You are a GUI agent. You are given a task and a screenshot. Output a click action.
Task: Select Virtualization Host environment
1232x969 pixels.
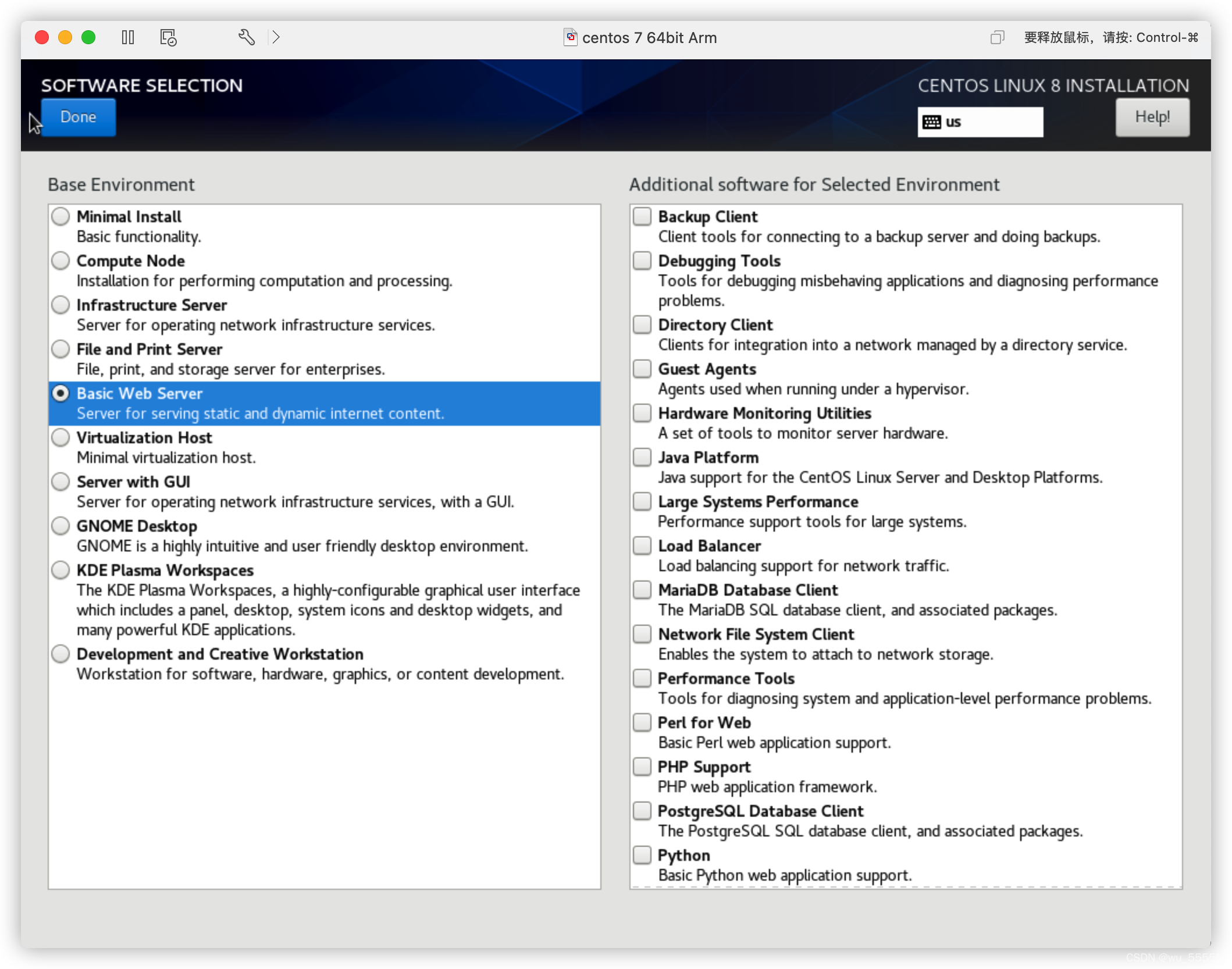coord(60,437)
